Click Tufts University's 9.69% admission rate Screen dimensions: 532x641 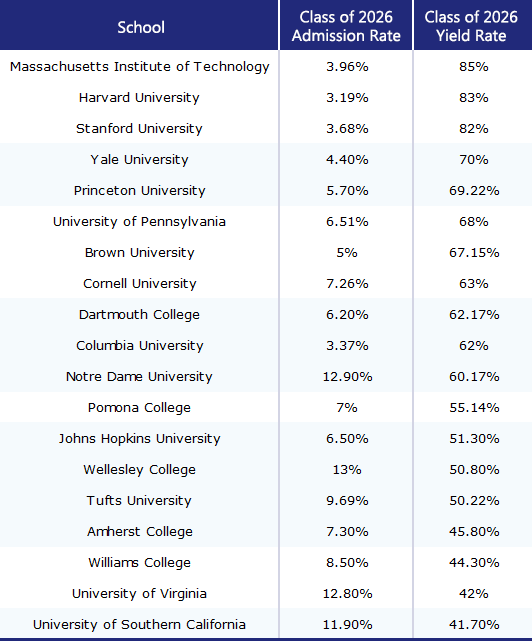point(347,501)
